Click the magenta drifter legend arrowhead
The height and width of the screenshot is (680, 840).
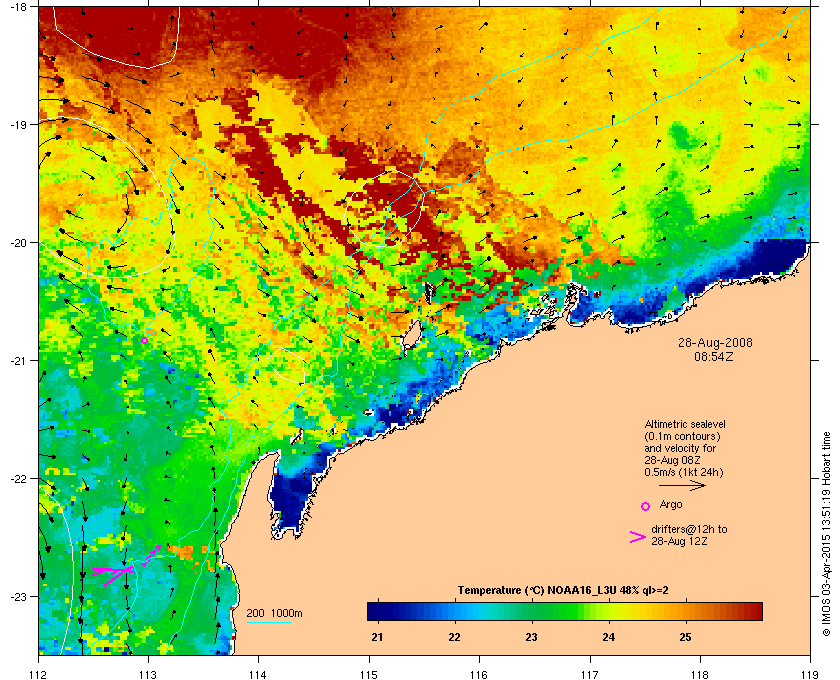(638, 537)
